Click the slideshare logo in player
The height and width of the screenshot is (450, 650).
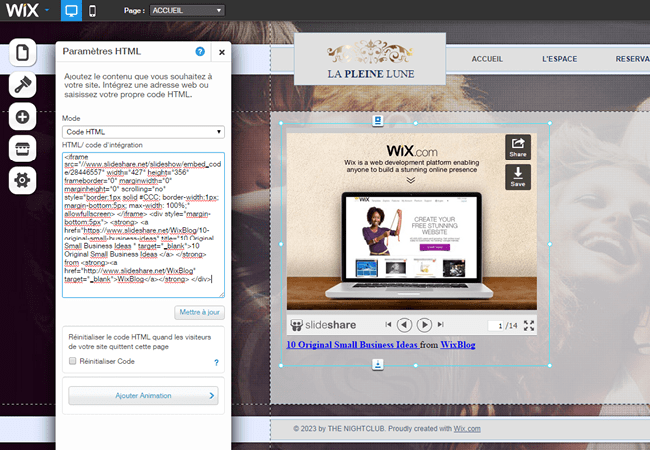point(323,325)
